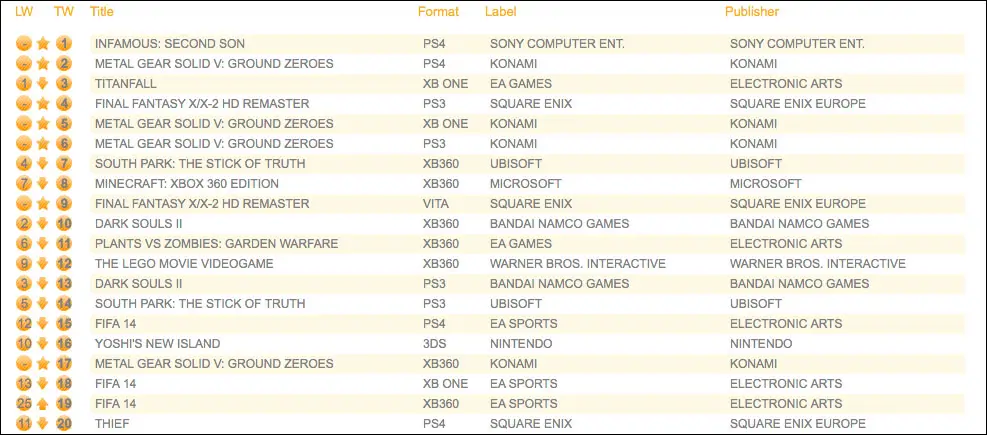
Task: Click the Publisher column header
Action: click(751, 12)
